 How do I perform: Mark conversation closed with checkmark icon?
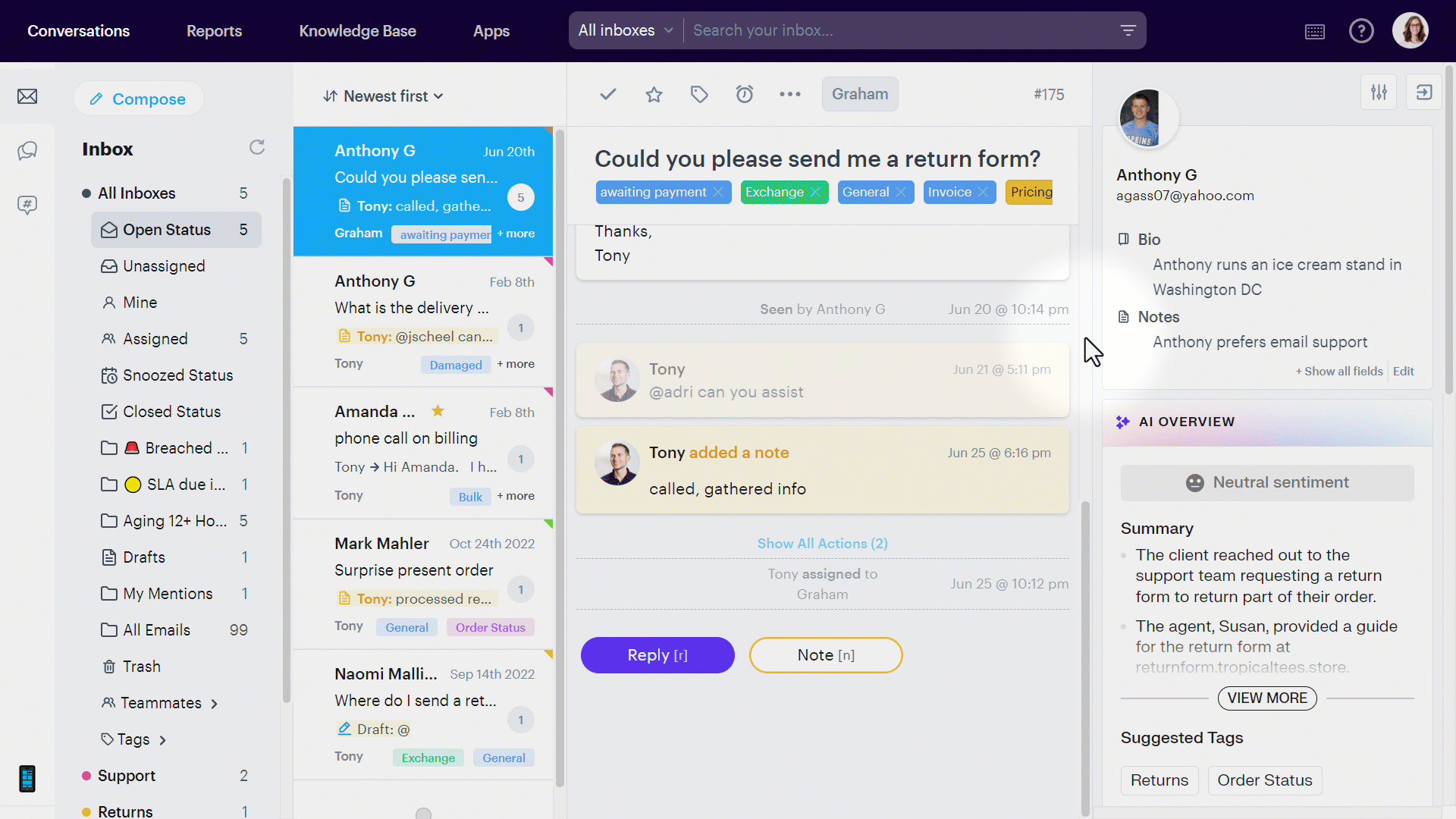click(x=607, y=94)
